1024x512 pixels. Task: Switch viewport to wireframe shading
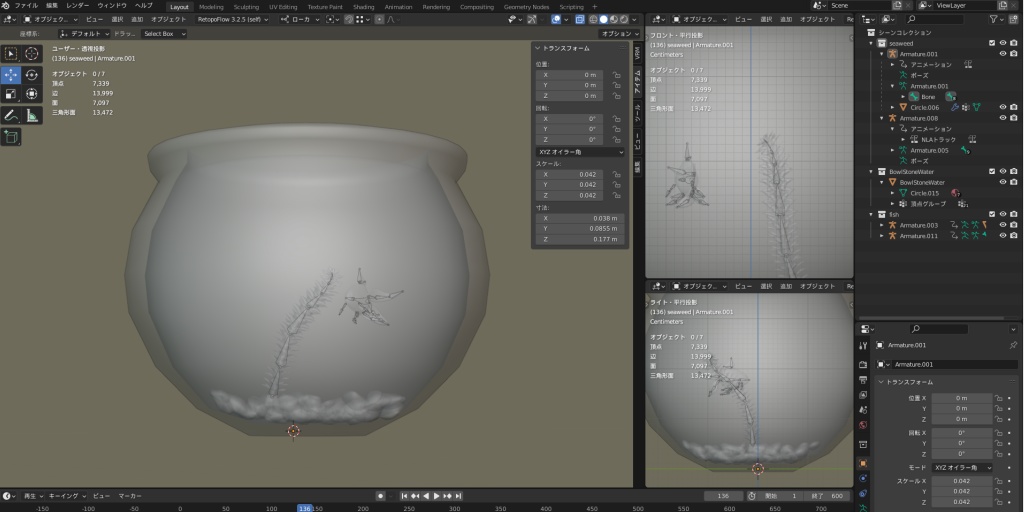(x=593, y=20)
